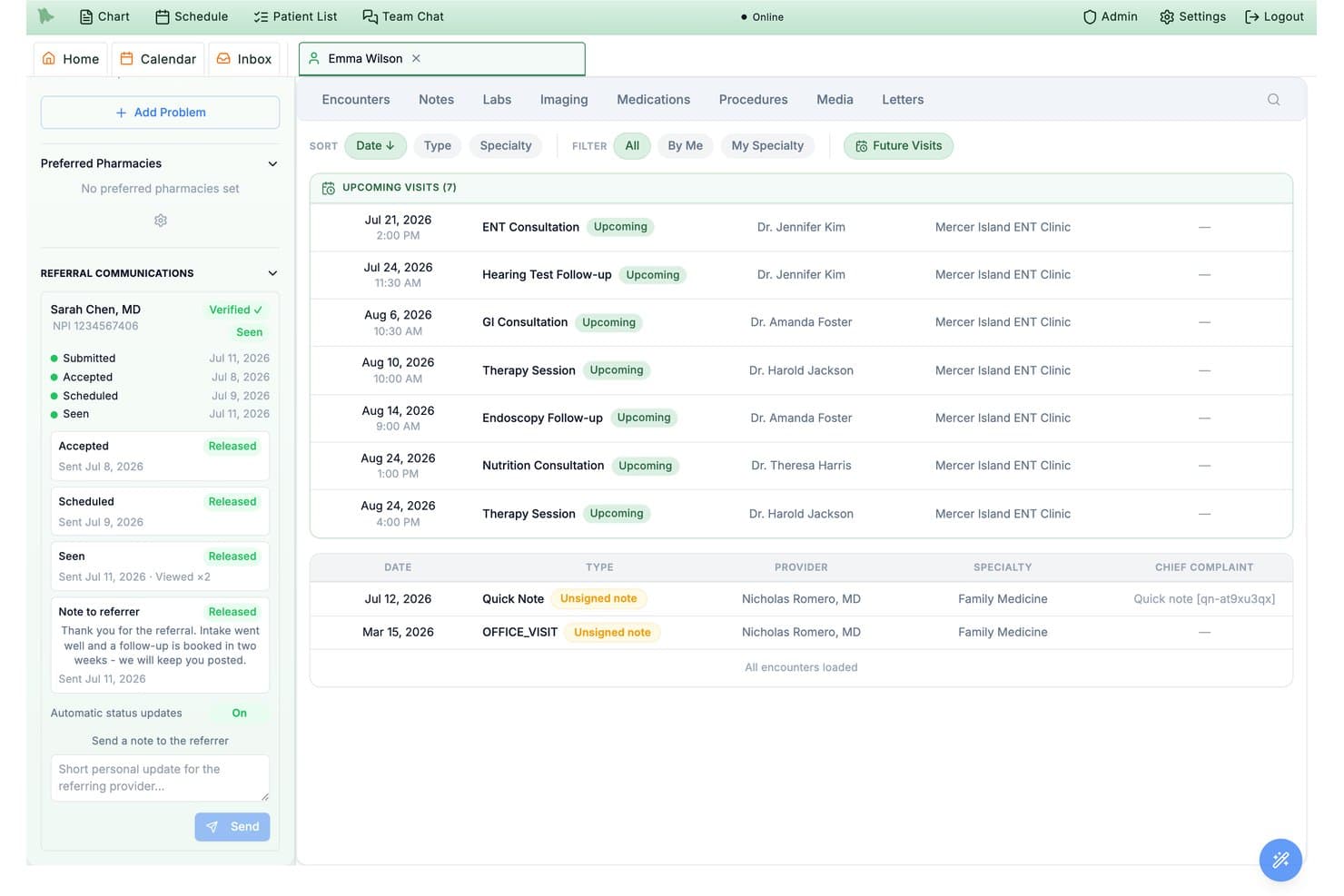Screen dimensions: 1344x896
Task: Select the Labs tab
Action: click(x=497, y=100)
